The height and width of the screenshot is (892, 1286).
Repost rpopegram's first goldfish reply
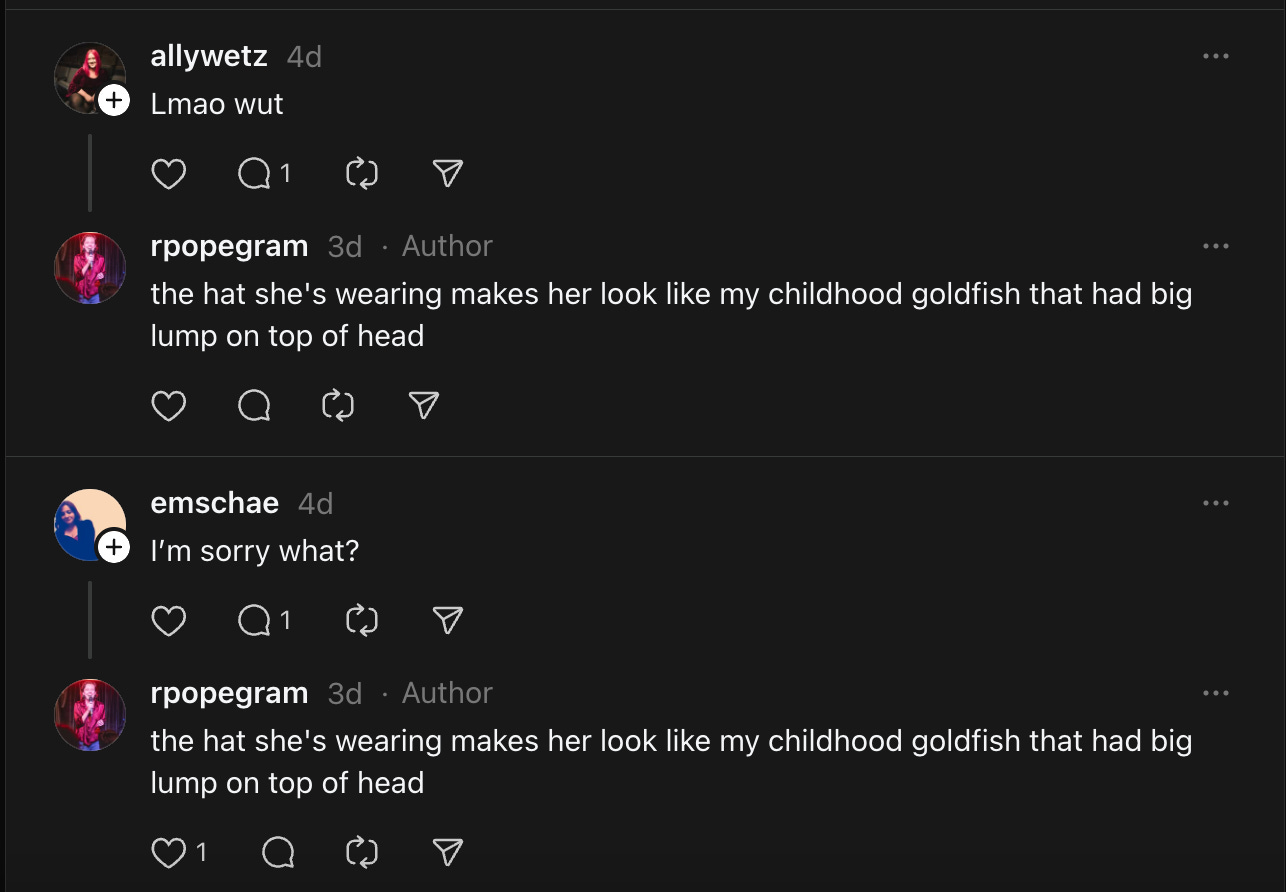click(338, 405)
